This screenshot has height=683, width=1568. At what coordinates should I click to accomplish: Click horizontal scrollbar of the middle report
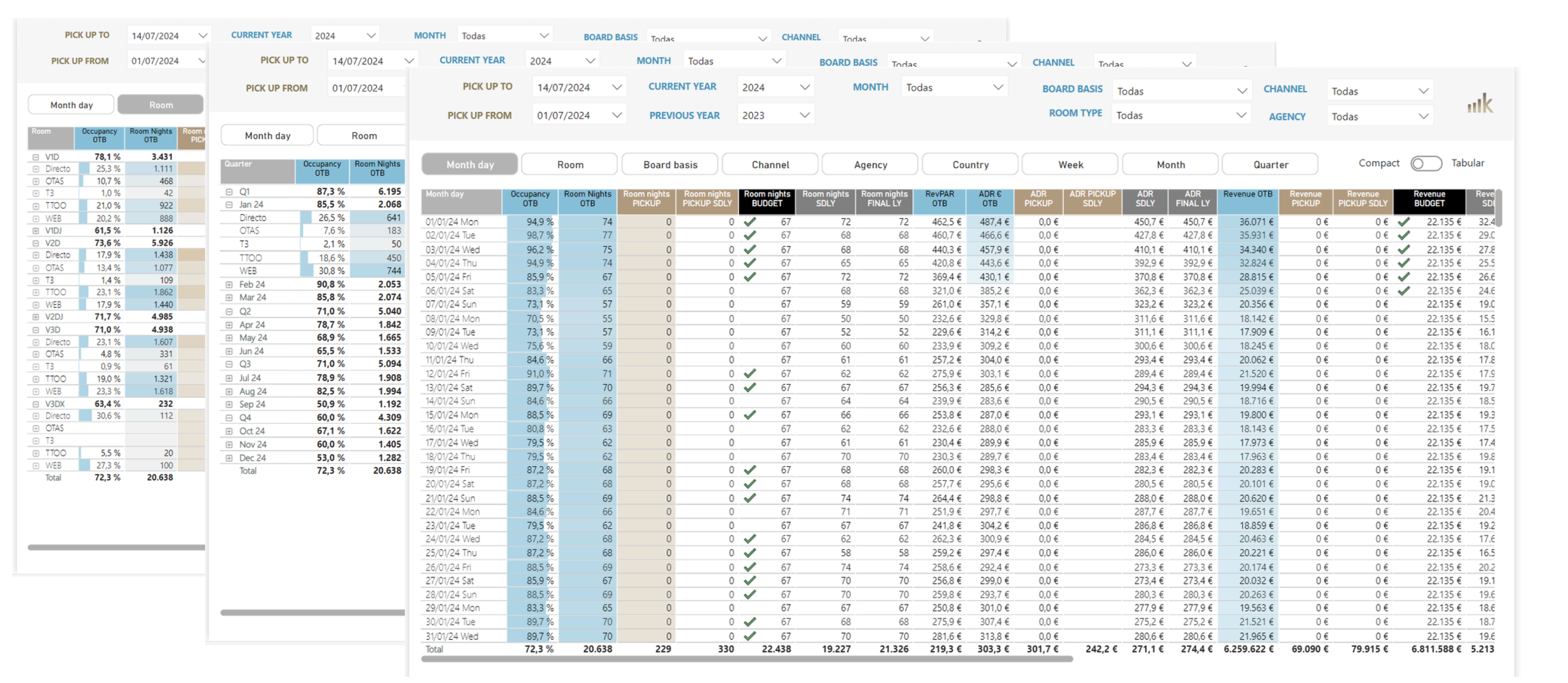(312, 612)
